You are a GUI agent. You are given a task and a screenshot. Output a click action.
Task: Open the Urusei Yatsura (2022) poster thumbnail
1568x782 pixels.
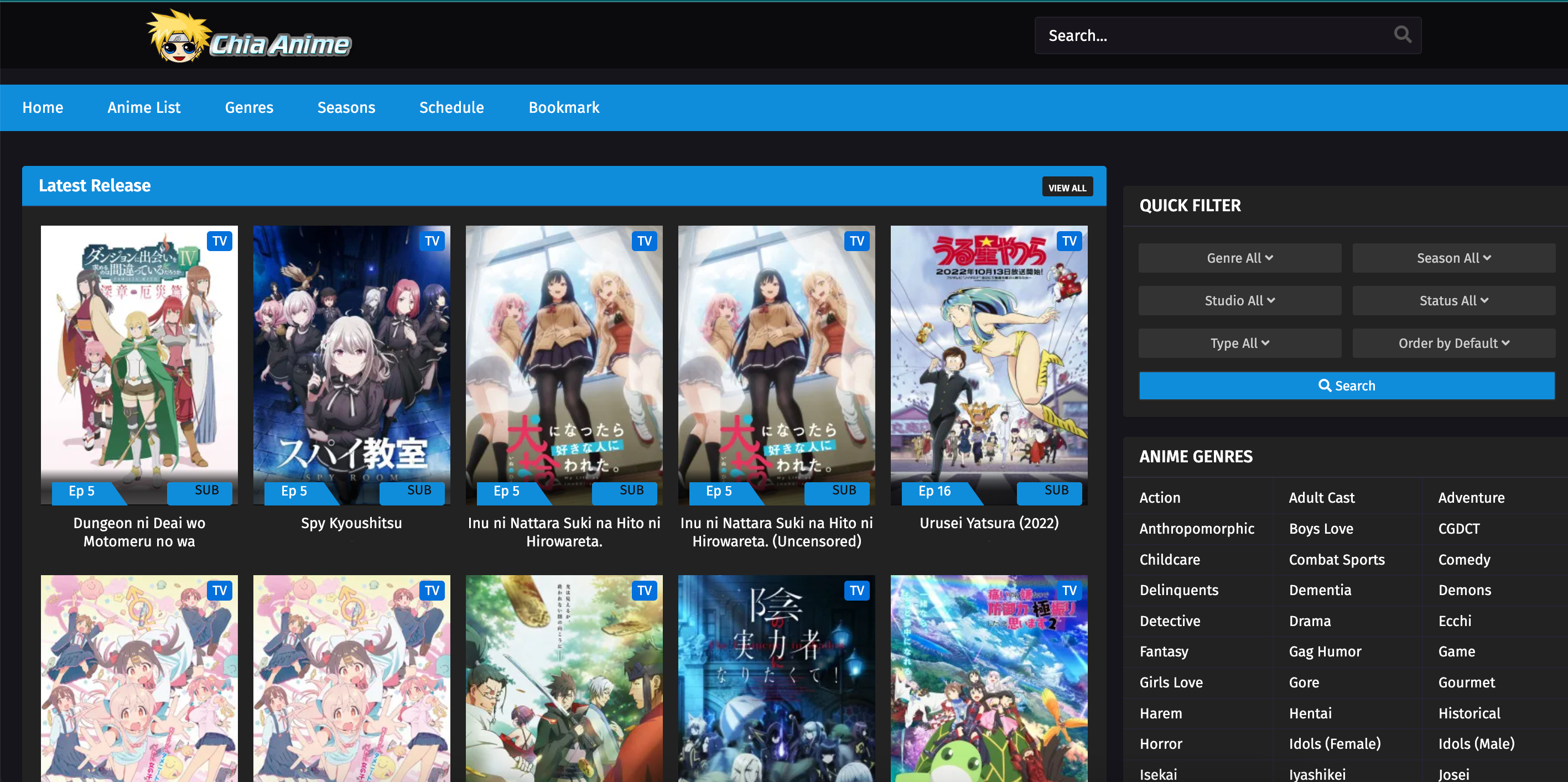989,365
